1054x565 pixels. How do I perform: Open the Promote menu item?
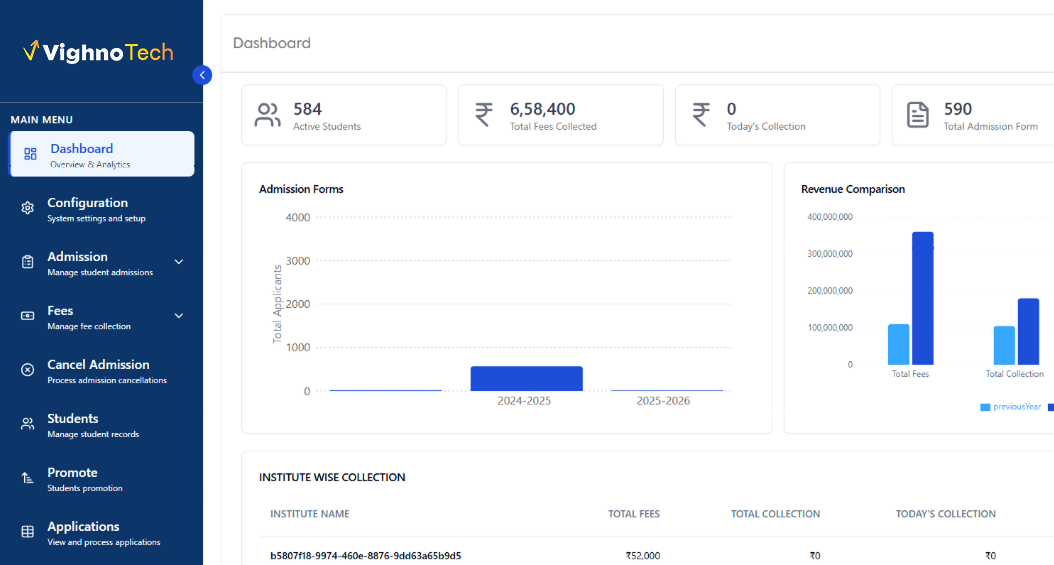point(73,478)
